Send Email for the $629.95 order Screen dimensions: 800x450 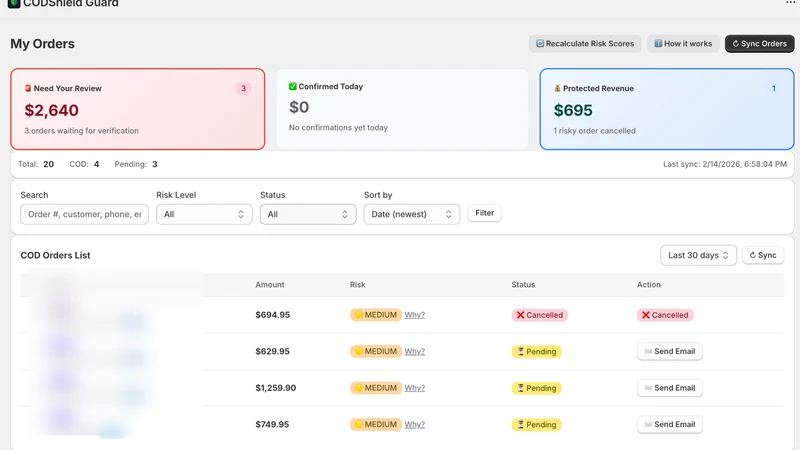[669, 352]
